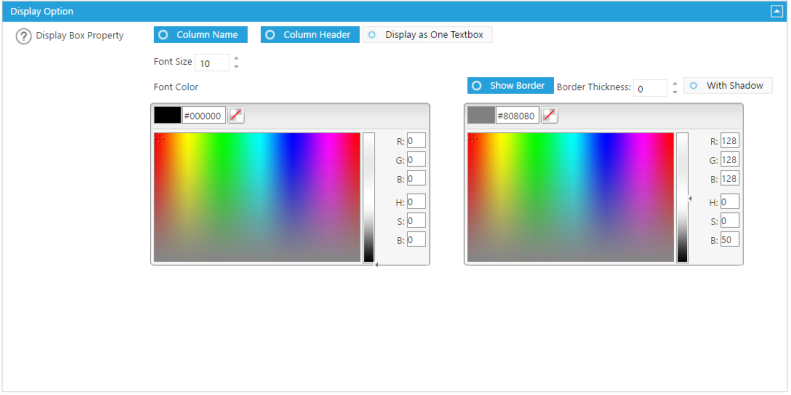Click the no-color icon for font color

[236, 116]
